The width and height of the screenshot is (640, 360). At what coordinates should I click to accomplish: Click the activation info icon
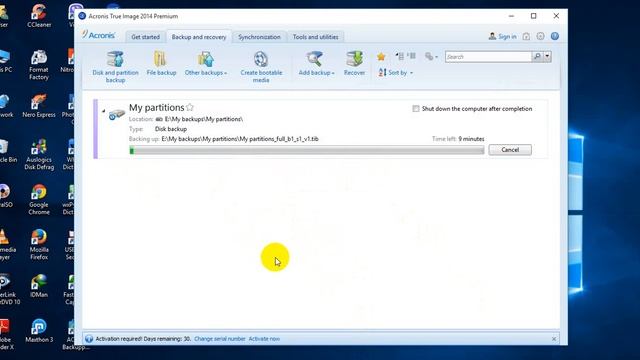click(89, 339)
